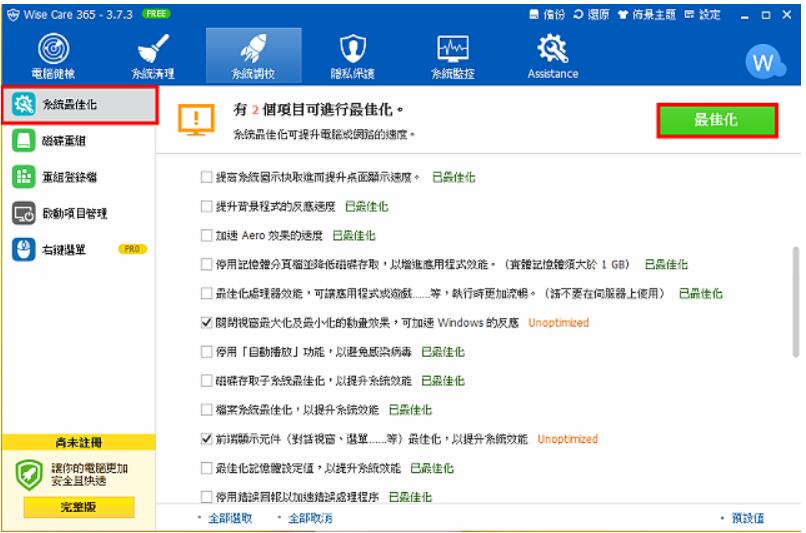806x533 pixels.
Task: Open the privacy protector shield icon
Action: point(353,49)
